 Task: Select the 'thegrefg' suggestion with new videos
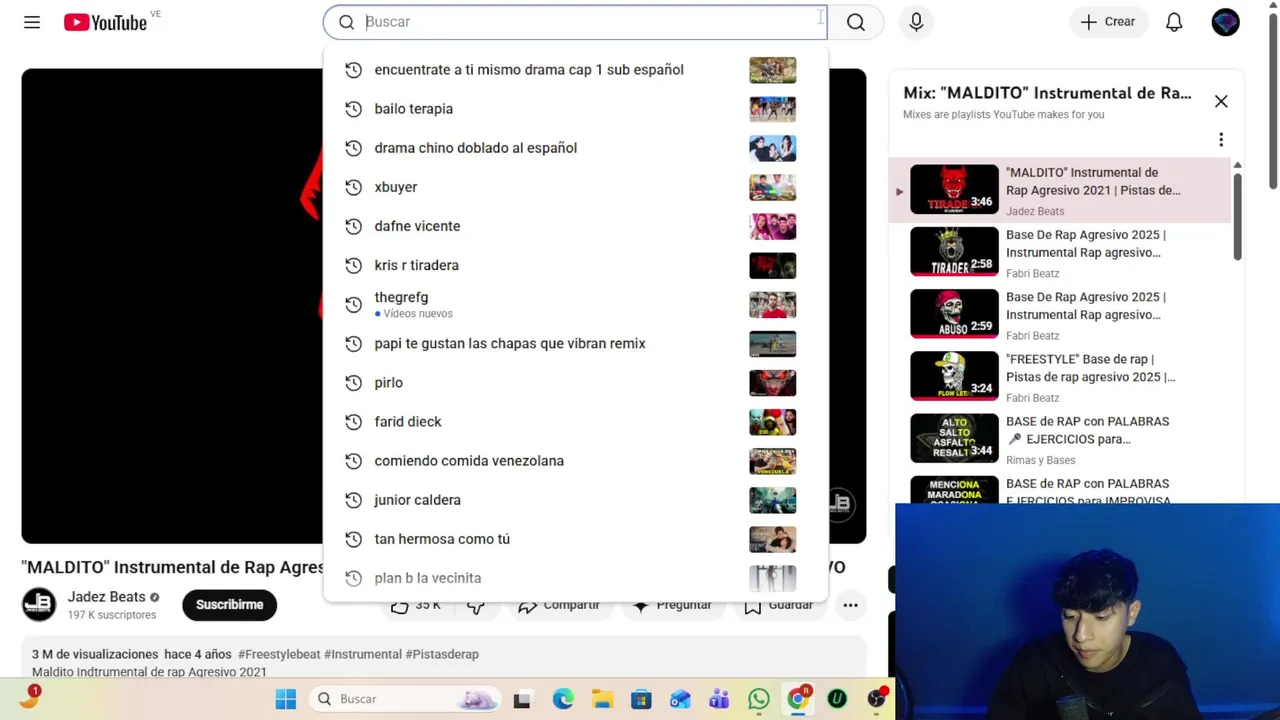(575, 304)
